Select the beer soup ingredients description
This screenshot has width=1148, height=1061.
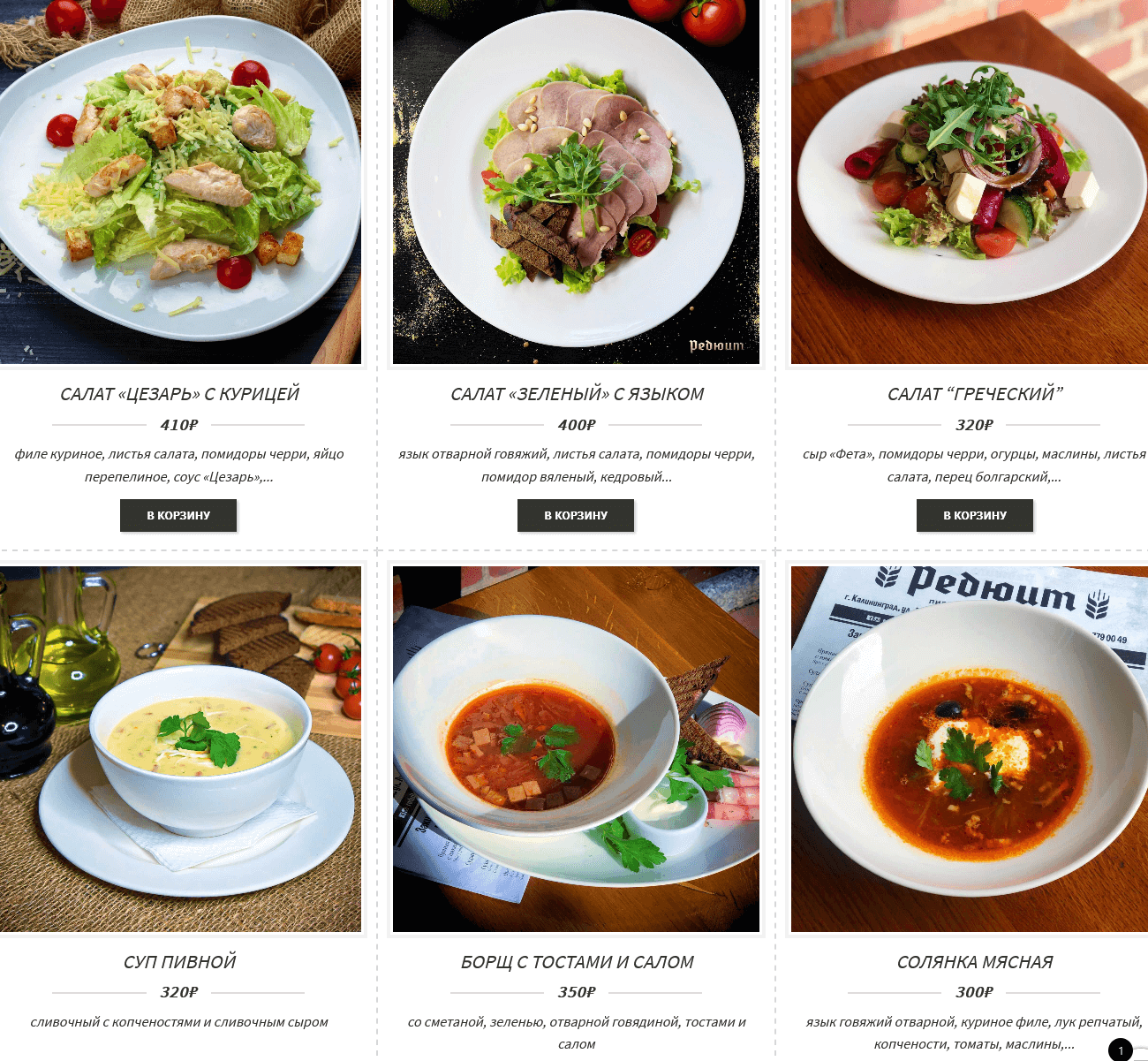tap(179, 1022)
